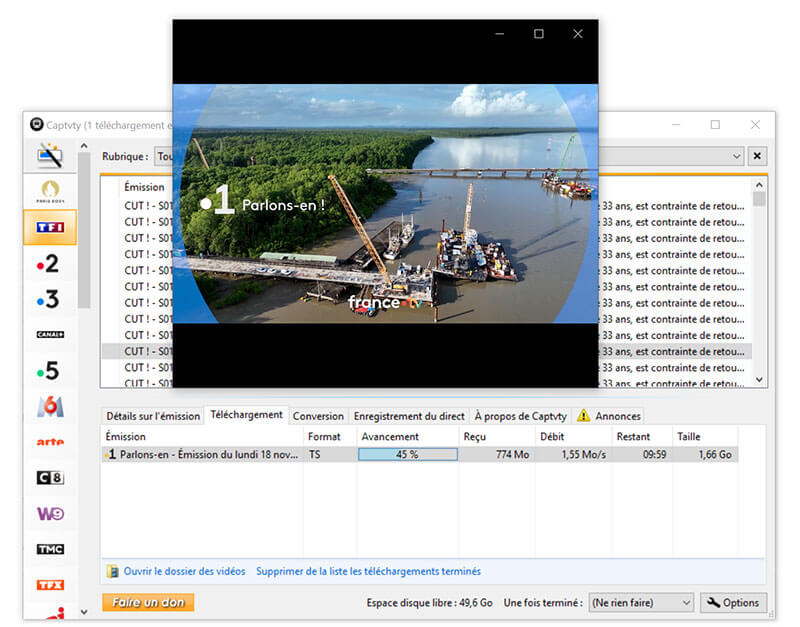800x627 pixels.
Task: Choose the France 5 channel icon
Action: click(49, 370)
